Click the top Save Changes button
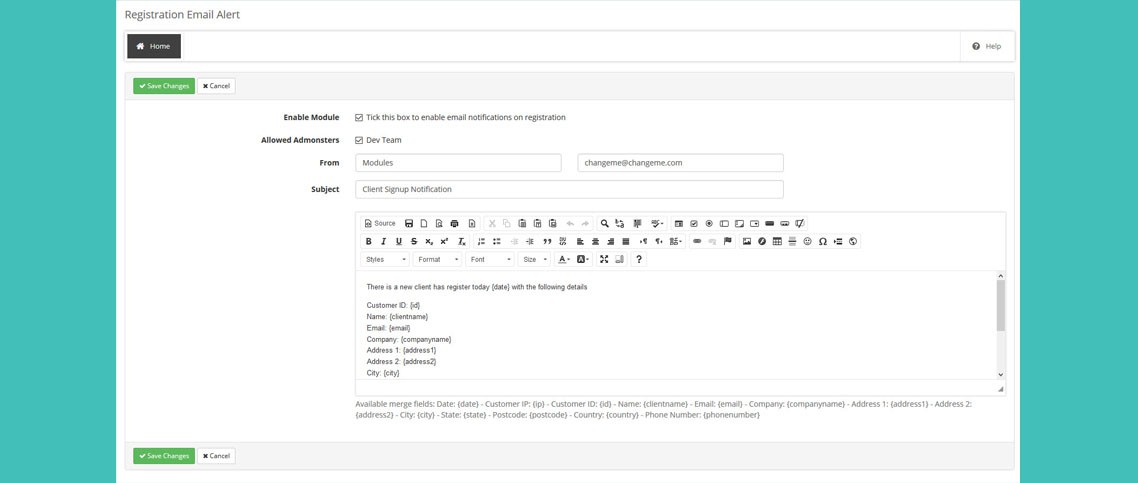The width and height of the screenshot is (1138, 483). [164, 86]
